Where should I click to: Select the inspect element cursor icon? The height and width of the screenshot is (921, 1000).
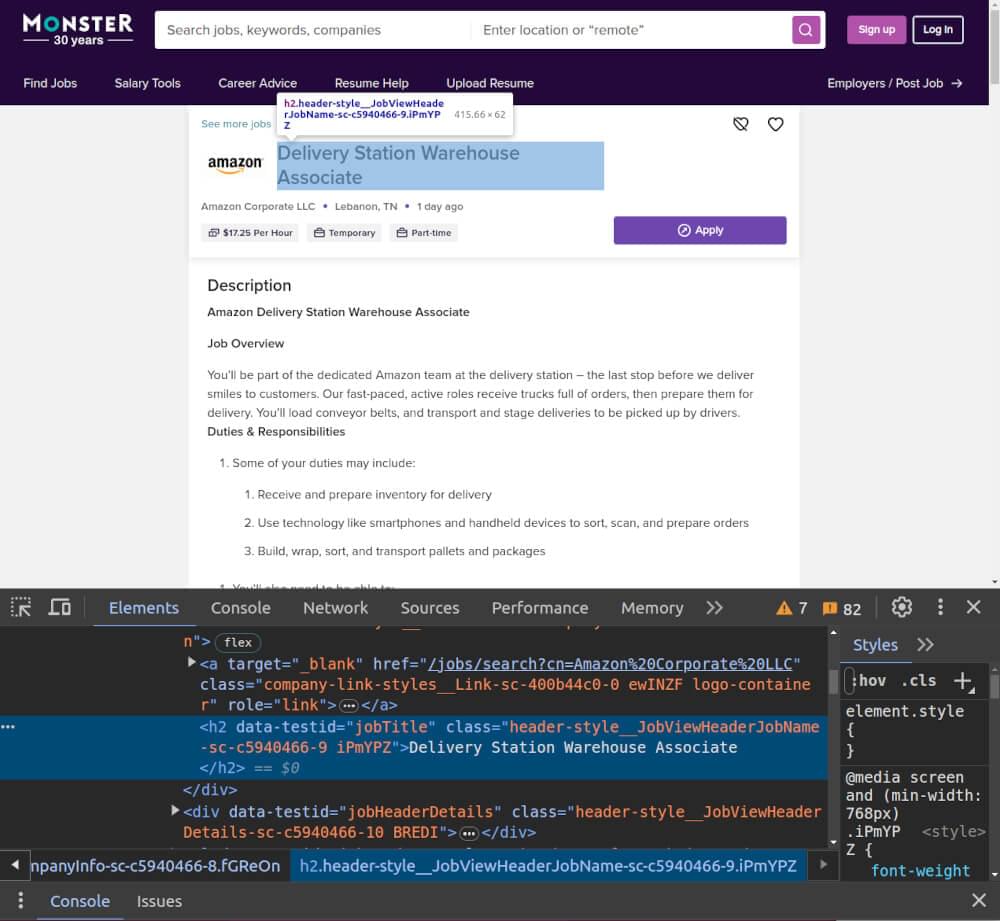coord(19,607)
